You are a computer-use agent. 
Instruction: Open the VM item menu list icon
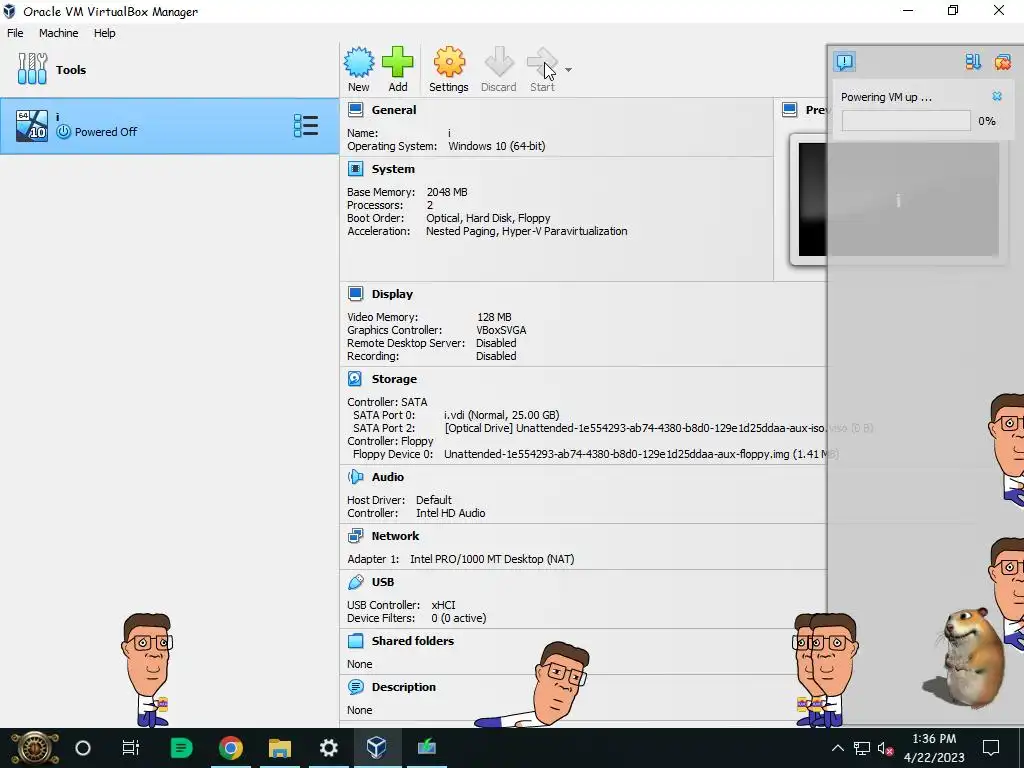point(306,125)
